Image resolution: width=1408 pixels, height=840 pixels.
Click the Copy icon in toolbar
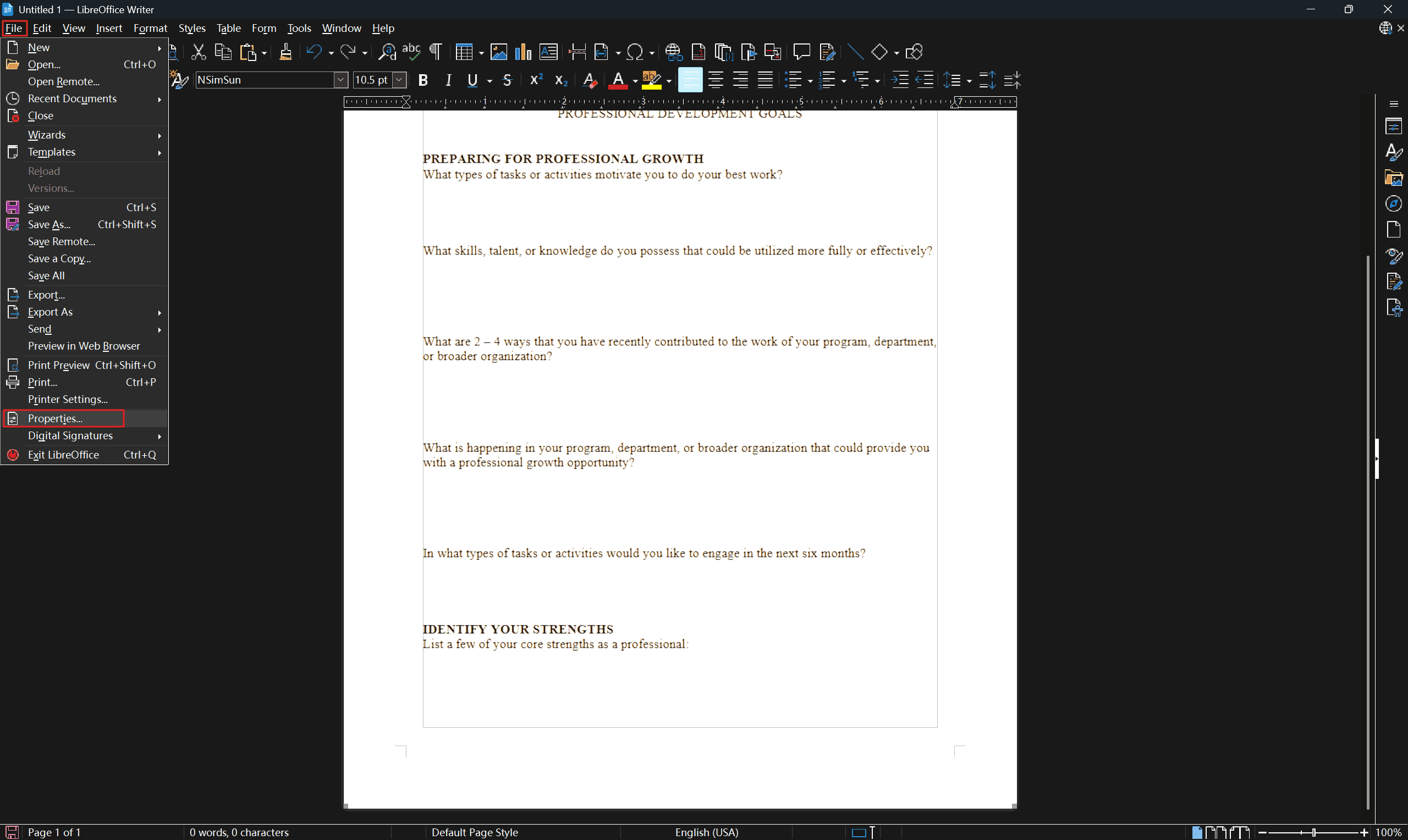click(223, 52)
